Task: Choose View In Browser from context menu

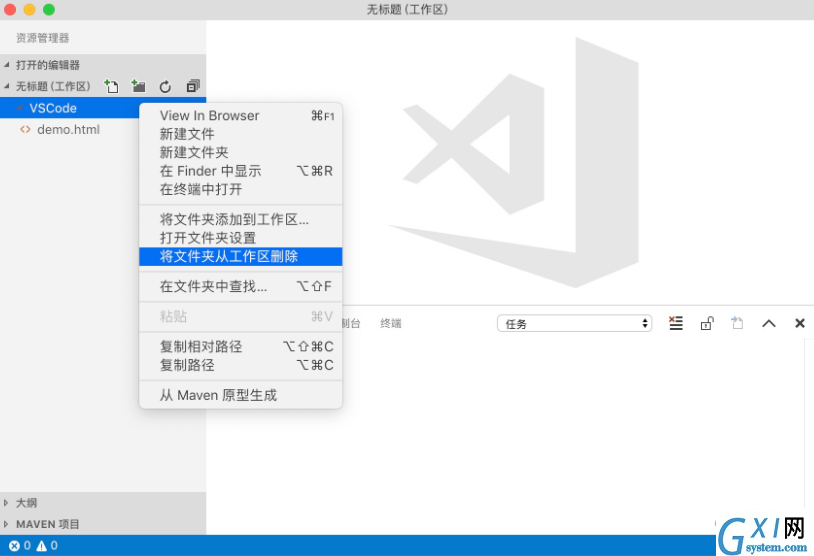Action: pos(240,115)
